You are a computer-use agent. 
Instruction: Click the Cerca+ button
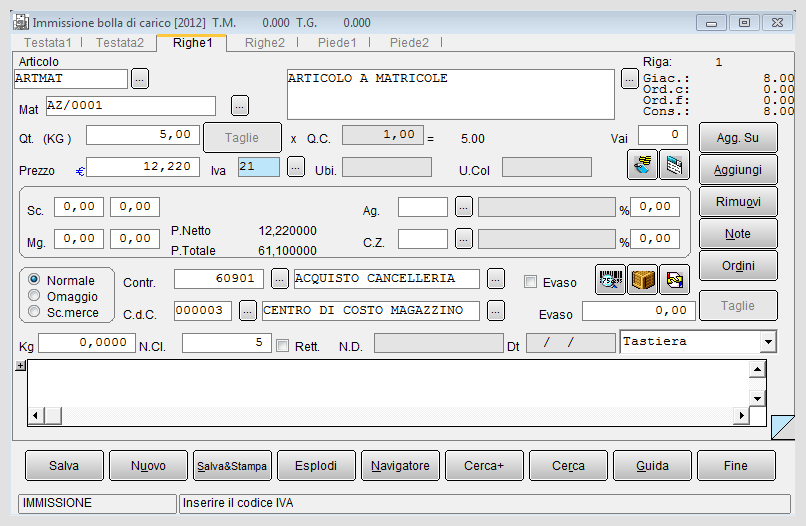pyautogui.click(x=484, y=466)
